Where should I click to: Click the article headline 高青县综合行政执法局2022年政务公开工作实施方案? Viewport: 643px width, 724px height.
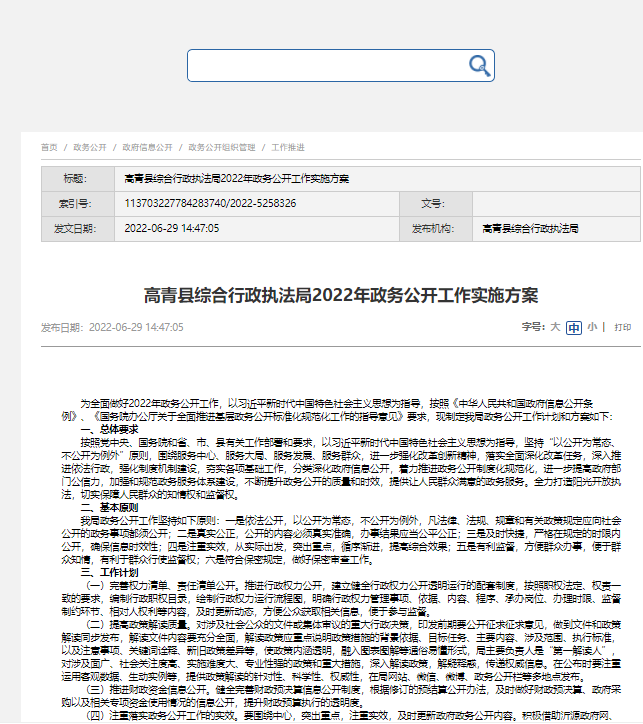(x=341, y=295)
